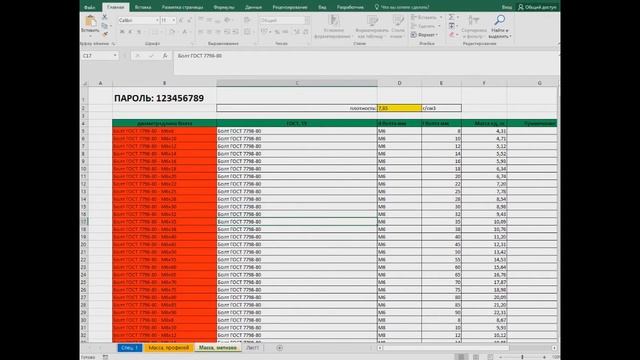Decrease font size with the small A icon
Viewport: 640px width, 360px height.
[189, 20]
